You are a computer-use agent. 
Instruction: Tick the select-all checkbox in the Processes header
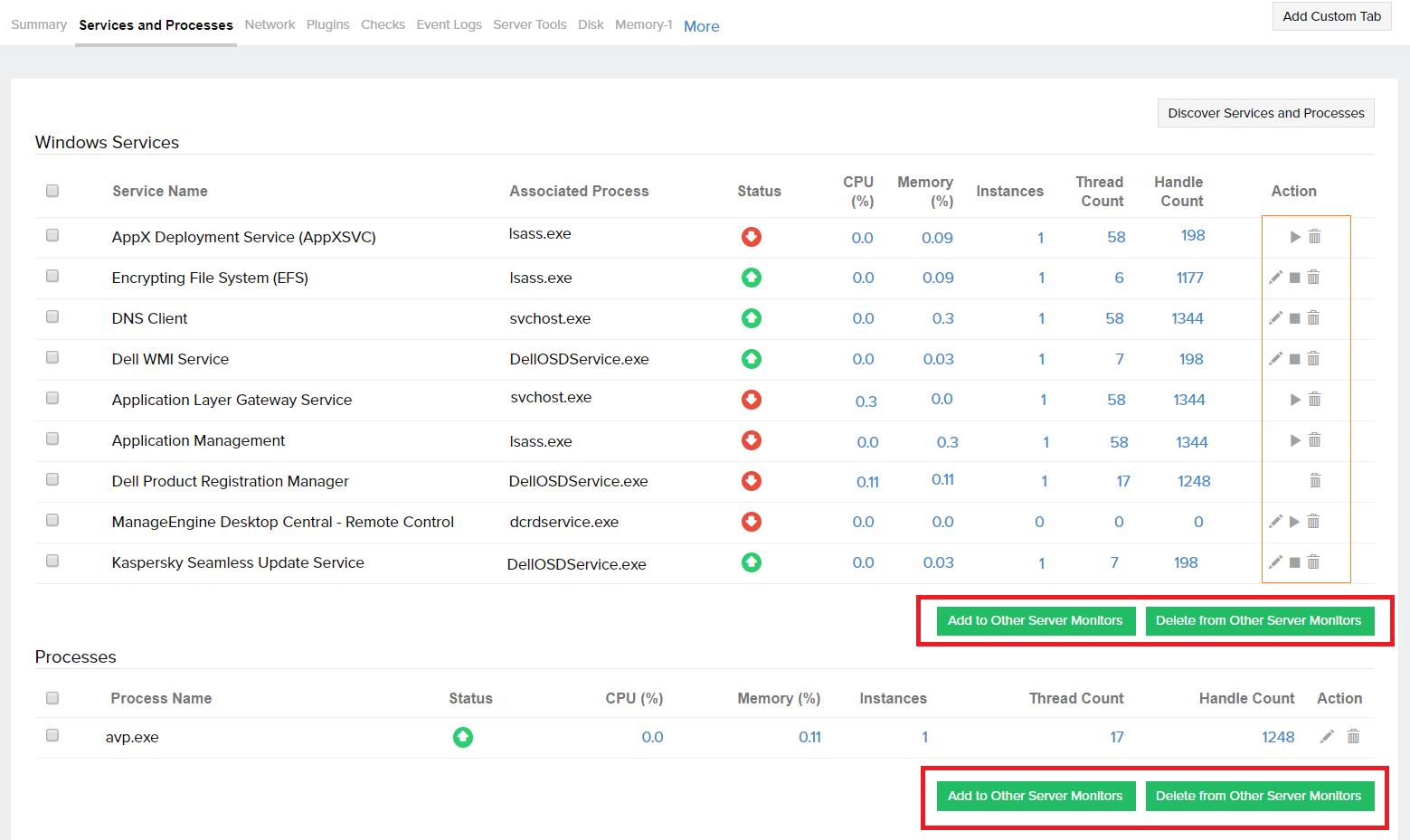pos(52,698)
